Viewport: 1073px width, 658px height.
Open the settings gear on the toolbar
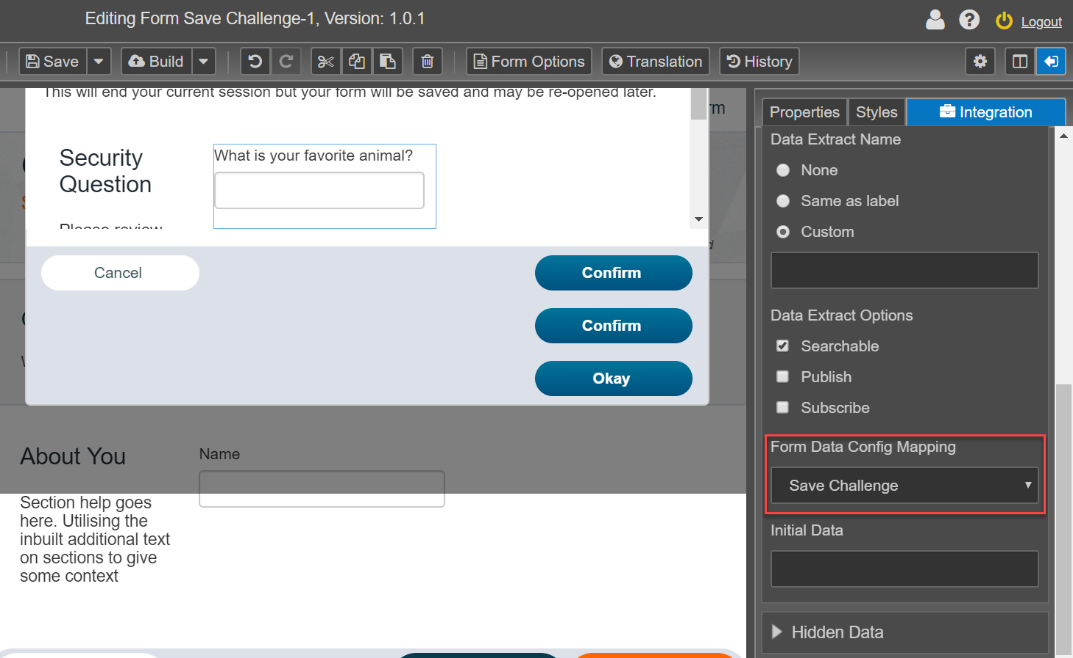coord(980,61)
